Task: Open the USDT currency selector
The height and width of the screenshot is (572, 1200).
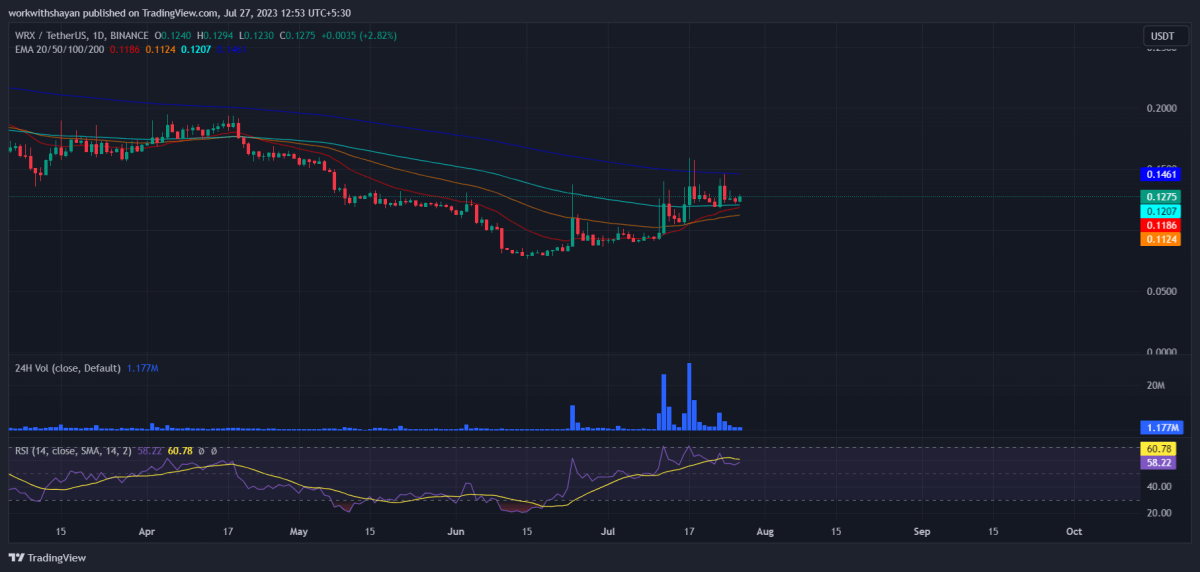Action: (1162, 37)
